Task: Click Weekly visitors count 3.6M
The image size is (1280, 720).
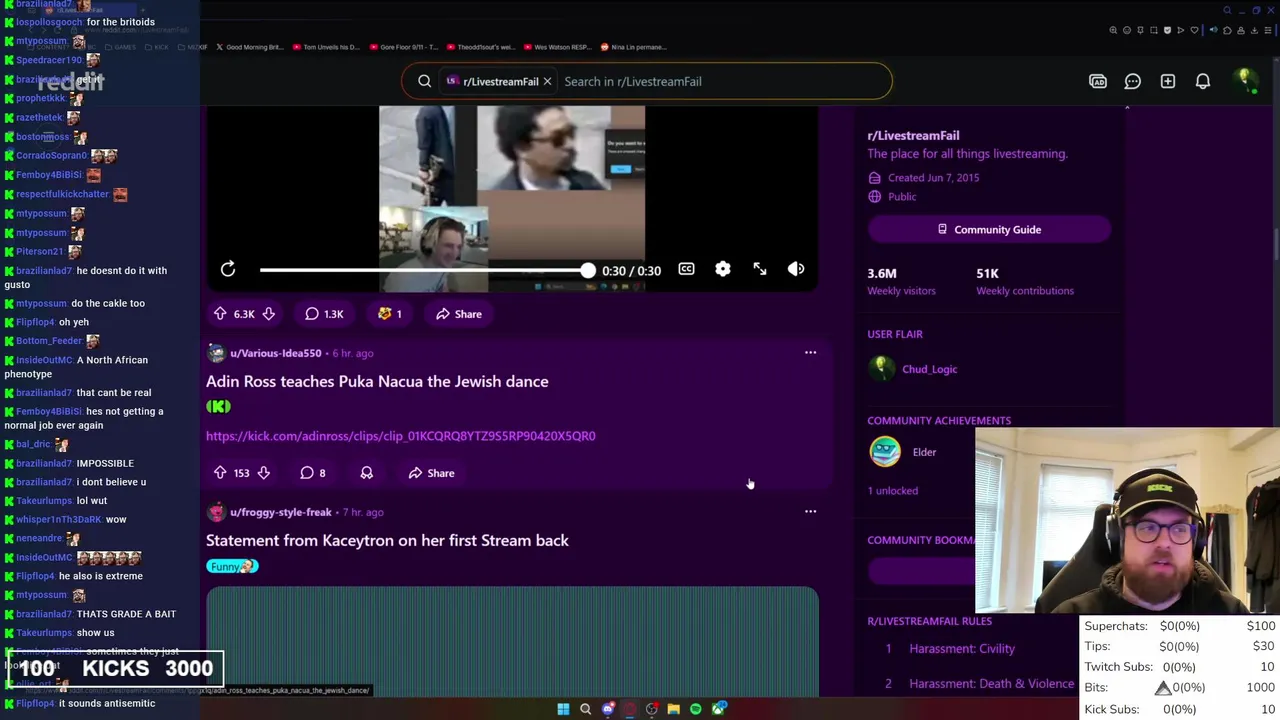Action: pos(882,273)
